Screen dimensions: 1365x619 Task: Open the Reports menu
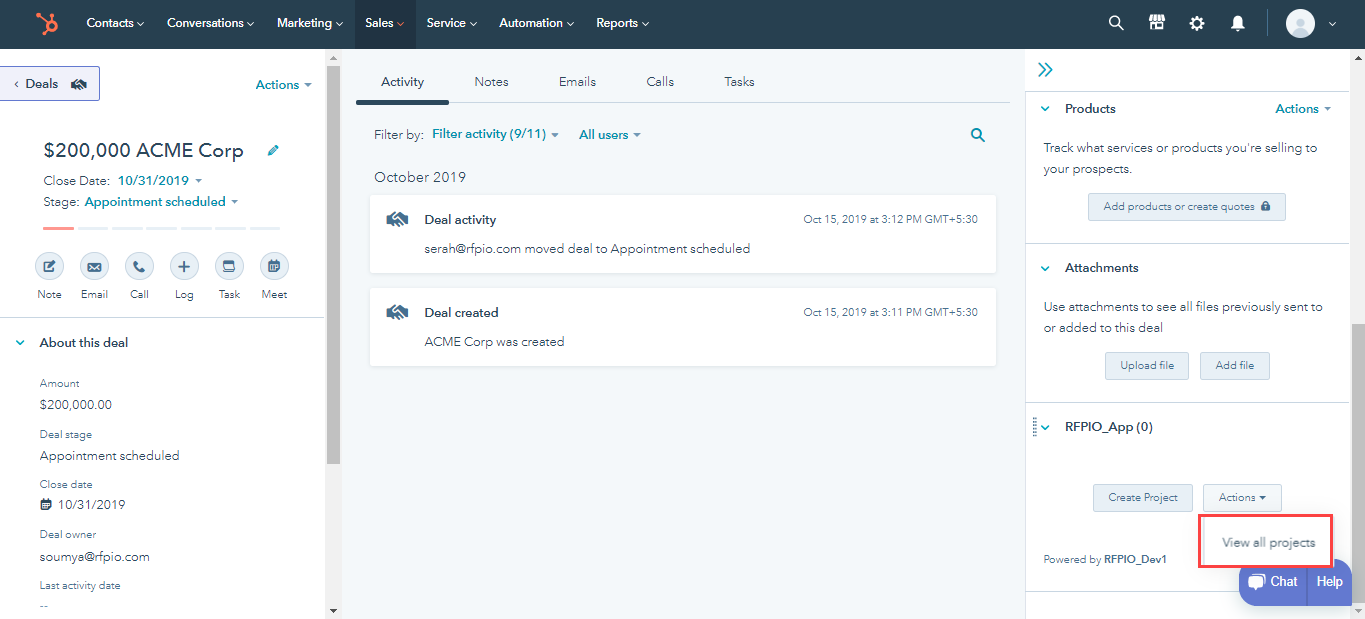(x=622, y=23)
